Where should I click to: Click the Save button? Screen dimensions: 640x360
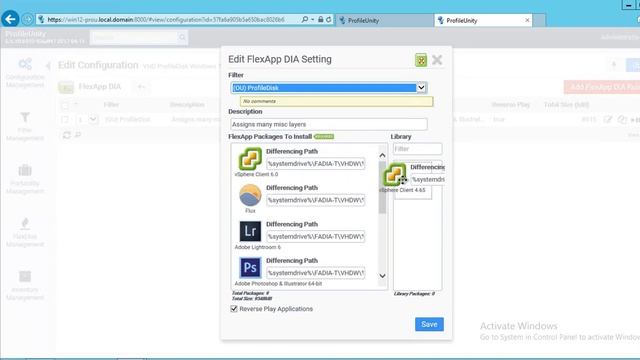(429, 324)
